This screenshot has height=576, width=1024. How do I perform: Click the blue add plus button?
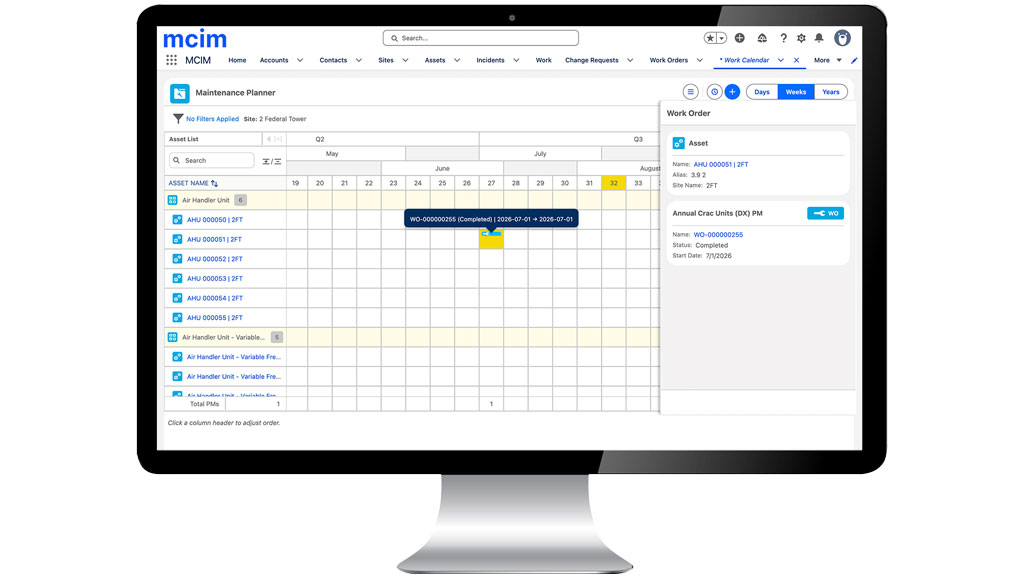[x=732, y=92]
